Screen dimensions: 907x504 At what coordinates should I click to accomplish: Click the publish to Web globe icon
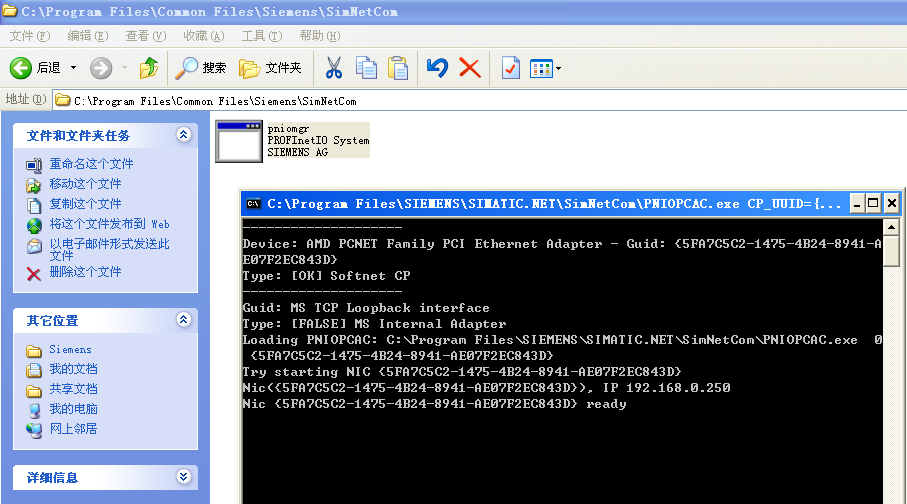(x=34, y=225)
